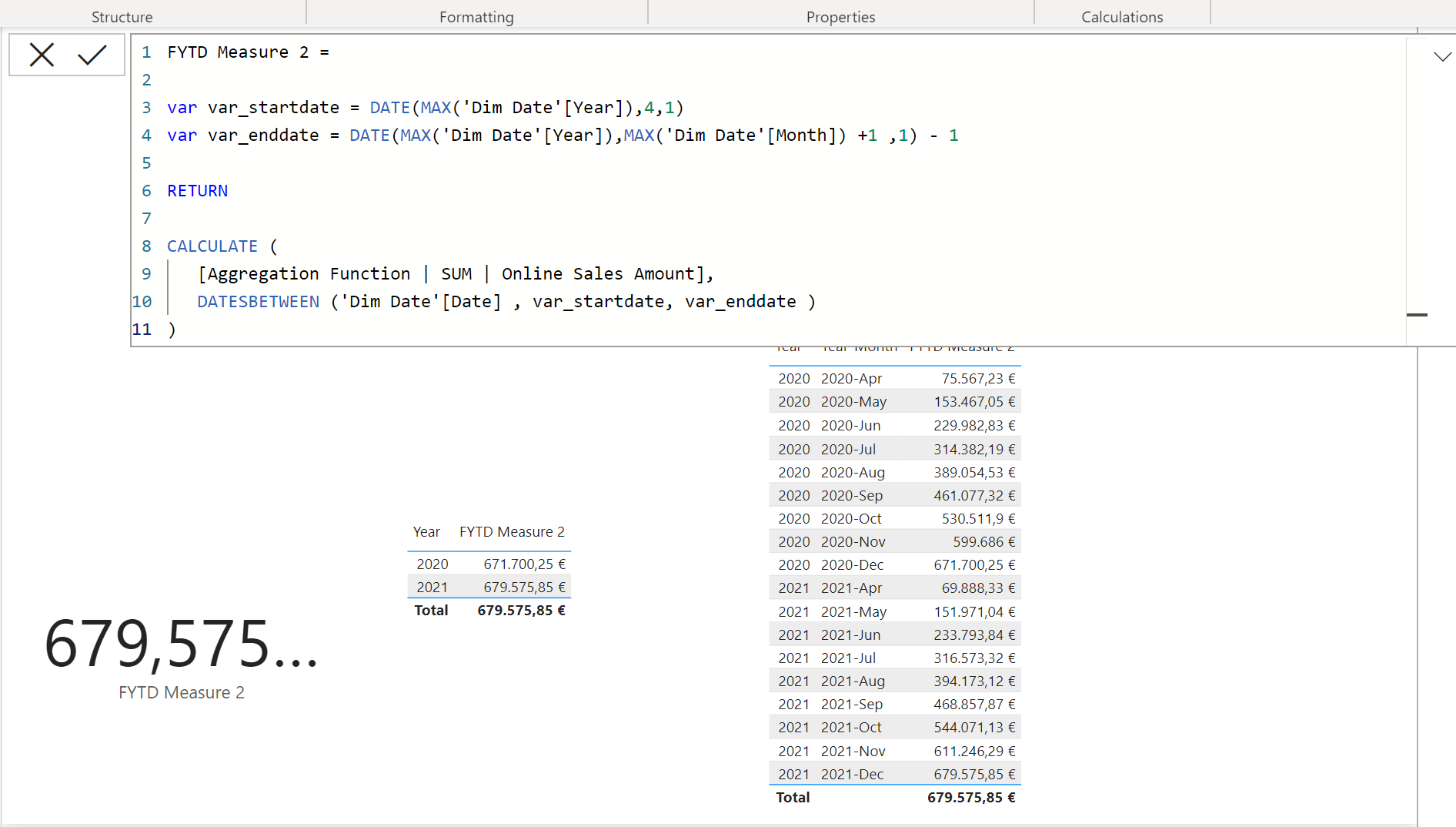Collapse the formula bar using the chevron

[x=1442, y=56]
